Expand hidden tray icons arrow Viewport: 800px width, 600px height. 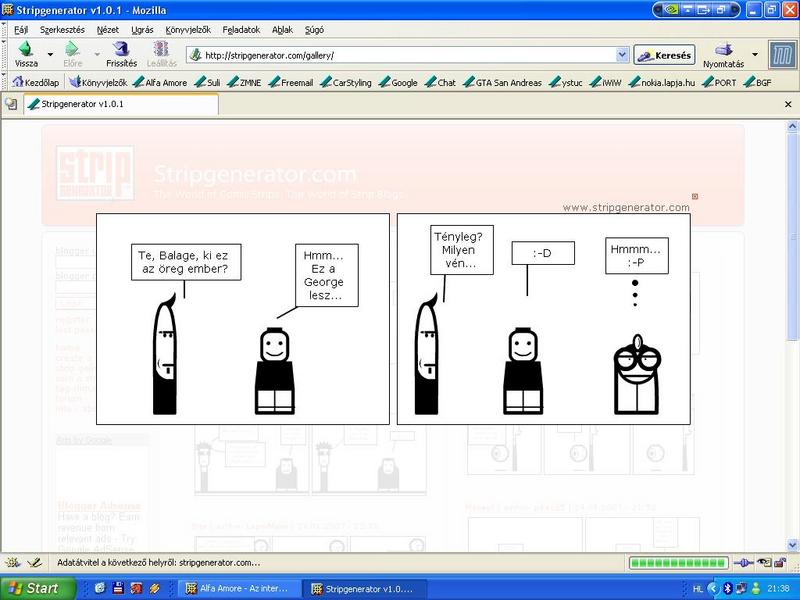pyautogui.click(x=713, y=588)
